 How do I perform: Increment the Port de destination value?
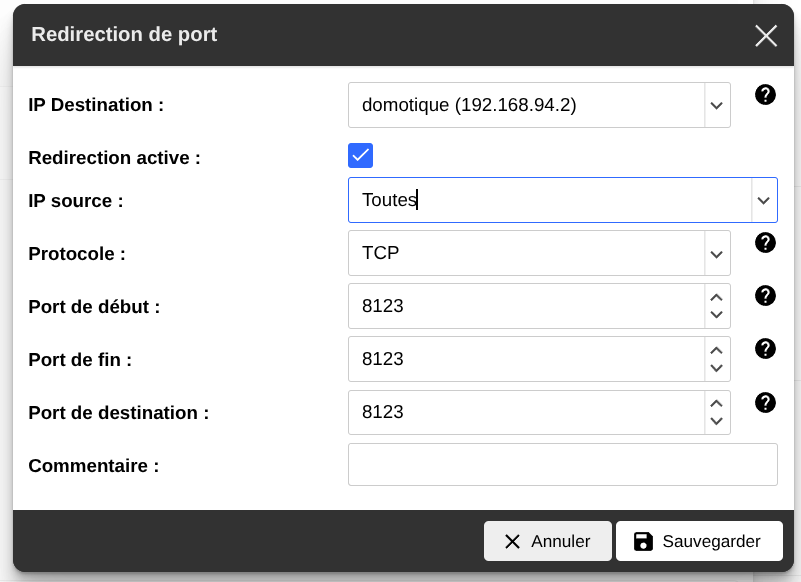[716, 403]
